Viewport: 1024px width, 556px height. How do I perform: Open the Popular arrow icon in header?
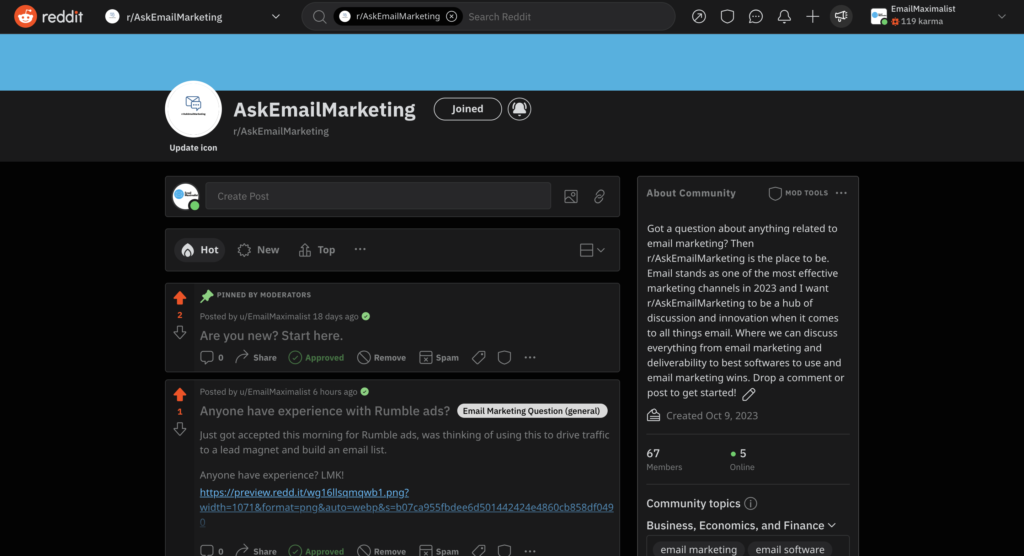pyautogui.click(x=699, y=17)
